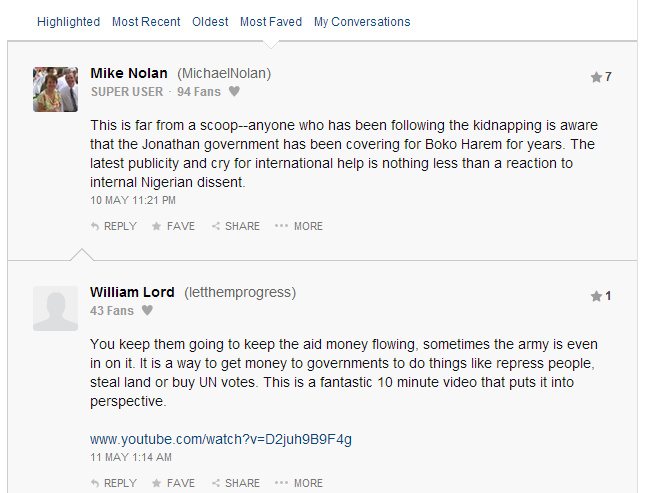Reply to William Lord's comment
650x493 pixels.
pos(114,483)
